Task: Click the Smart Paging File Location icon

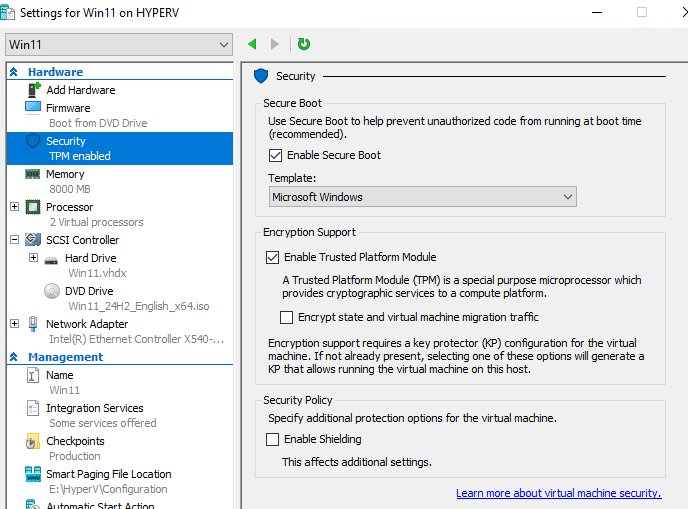Action: click(x=33, y=474)
